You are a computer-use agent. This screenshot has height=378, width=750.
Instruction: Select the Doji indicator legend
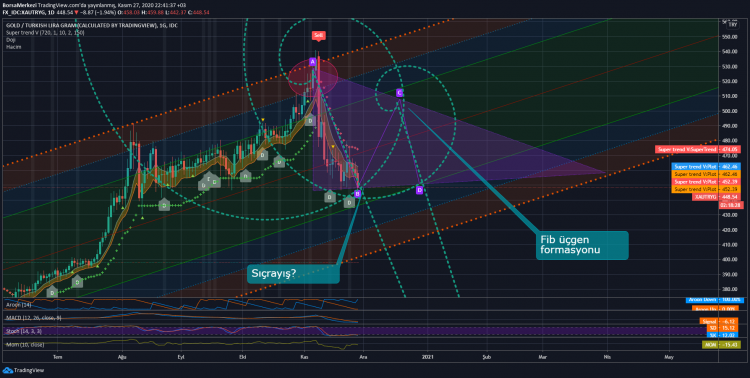(11, 40)
